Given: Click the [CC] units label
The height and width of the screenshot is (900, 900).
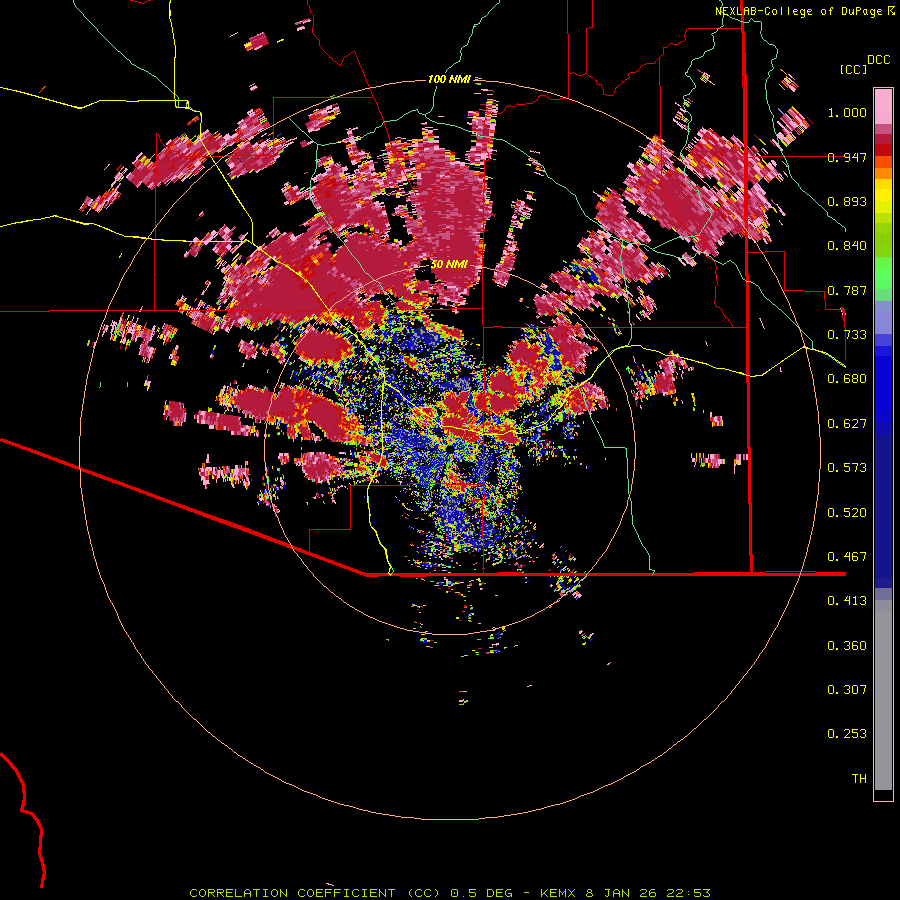Looking at the screenshot, I should click(x=854, y=69).
